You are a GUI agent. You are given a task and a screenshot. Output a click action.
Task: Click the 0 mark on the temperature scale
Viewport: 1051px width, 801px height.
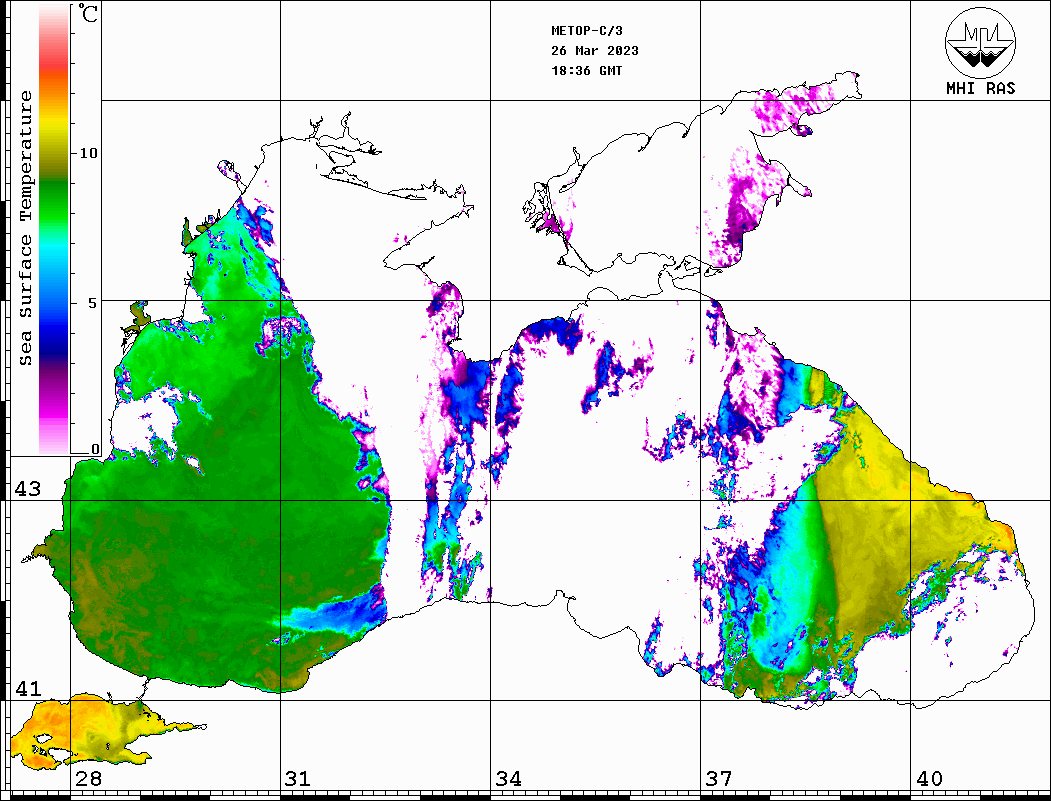[95, 449]
